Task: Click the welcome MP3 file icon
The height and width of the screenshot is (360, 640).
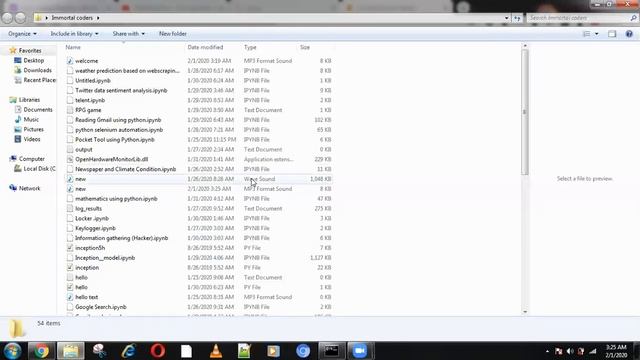Action: pyautogui.click(x=70, y=61)
